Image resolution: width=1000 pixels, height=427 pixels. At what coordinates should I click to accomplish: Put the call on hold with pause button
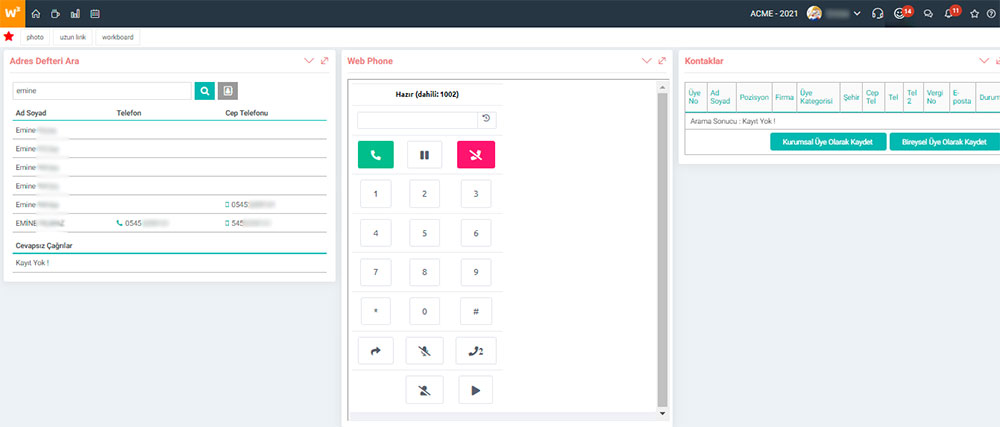point(425,155)
